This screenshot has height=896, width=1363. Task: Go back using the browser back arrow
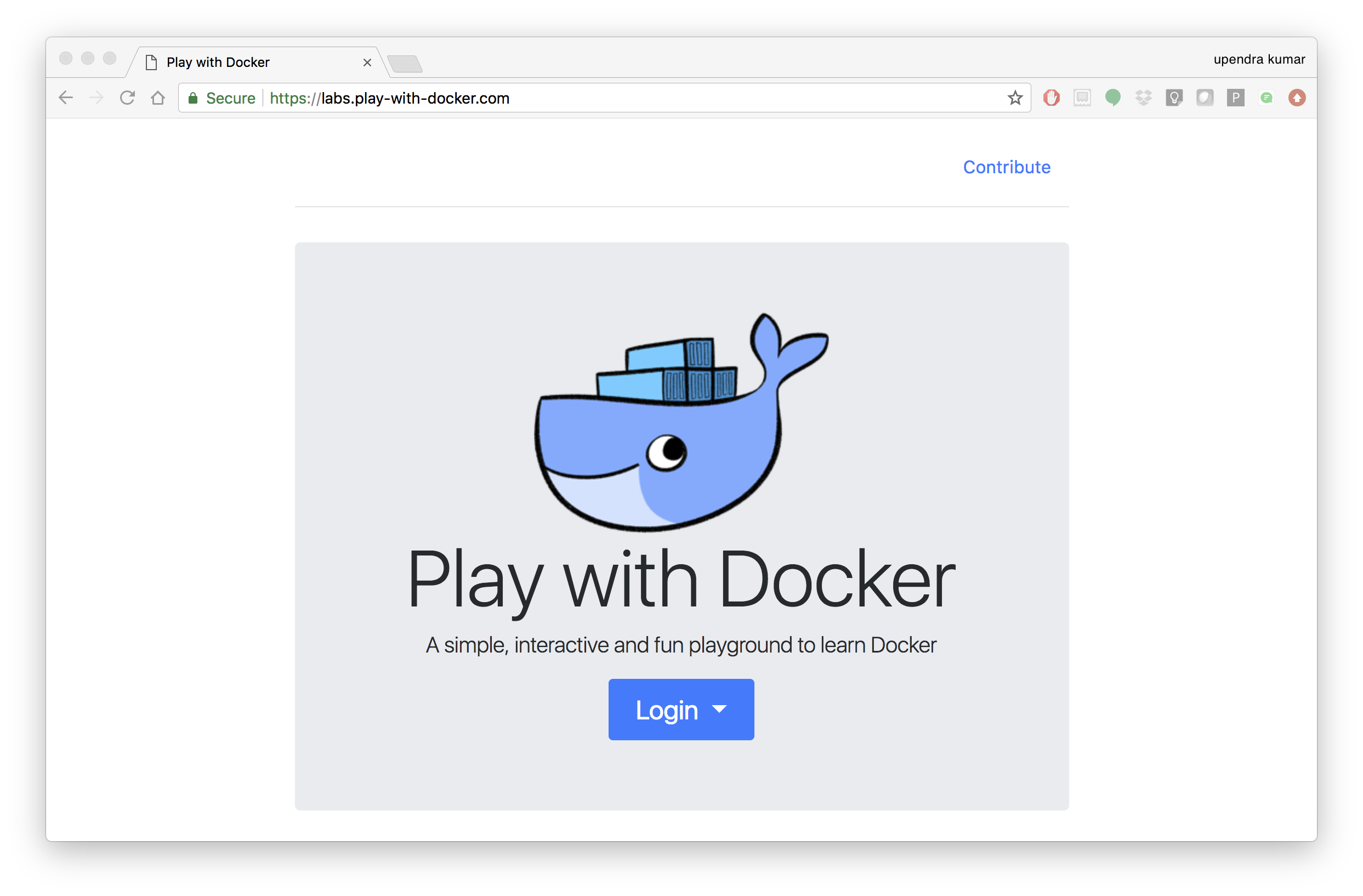tap(66, 98)
